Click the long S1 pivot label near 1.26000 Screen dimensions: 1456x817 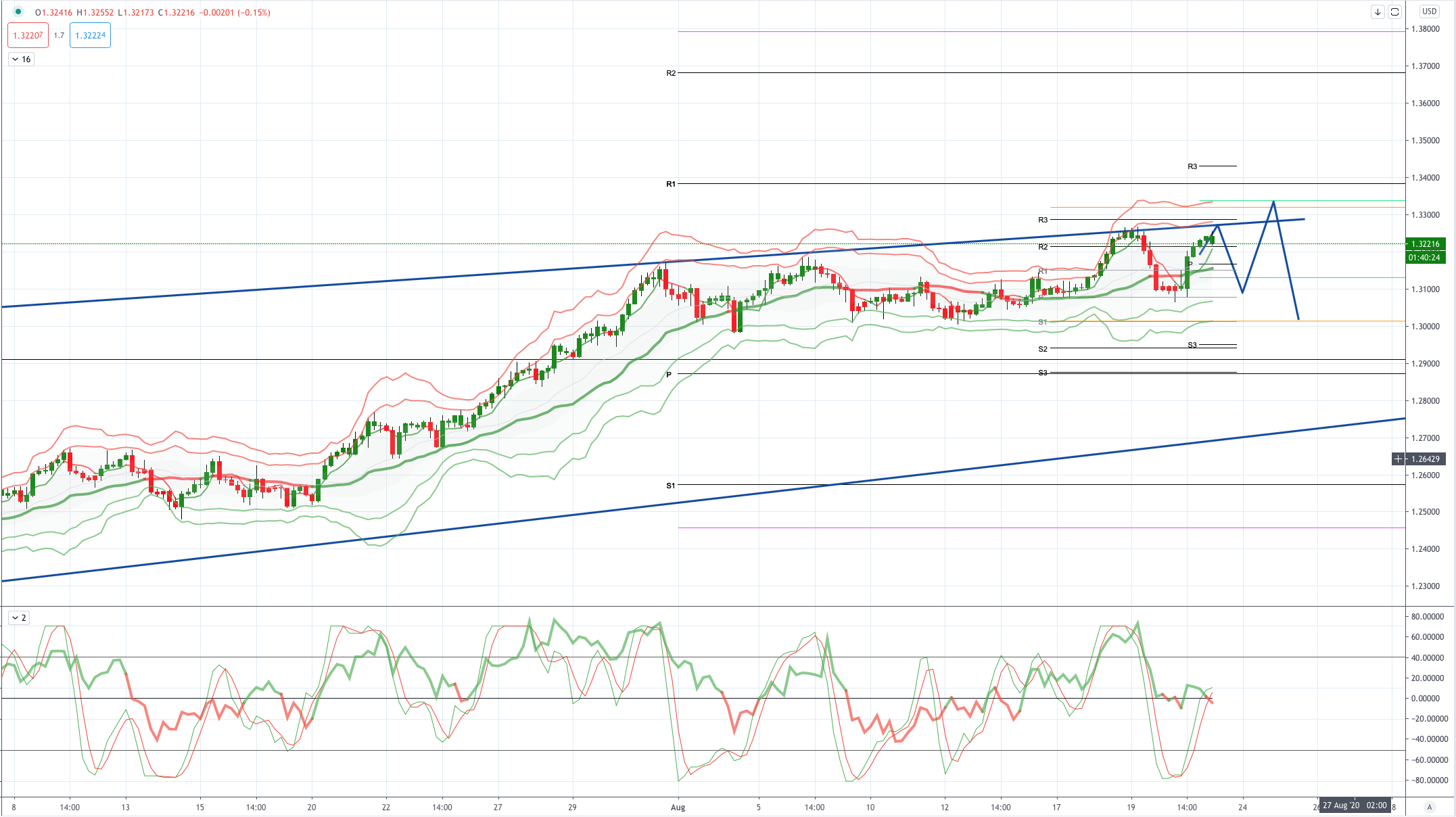[x=671, y=486]
